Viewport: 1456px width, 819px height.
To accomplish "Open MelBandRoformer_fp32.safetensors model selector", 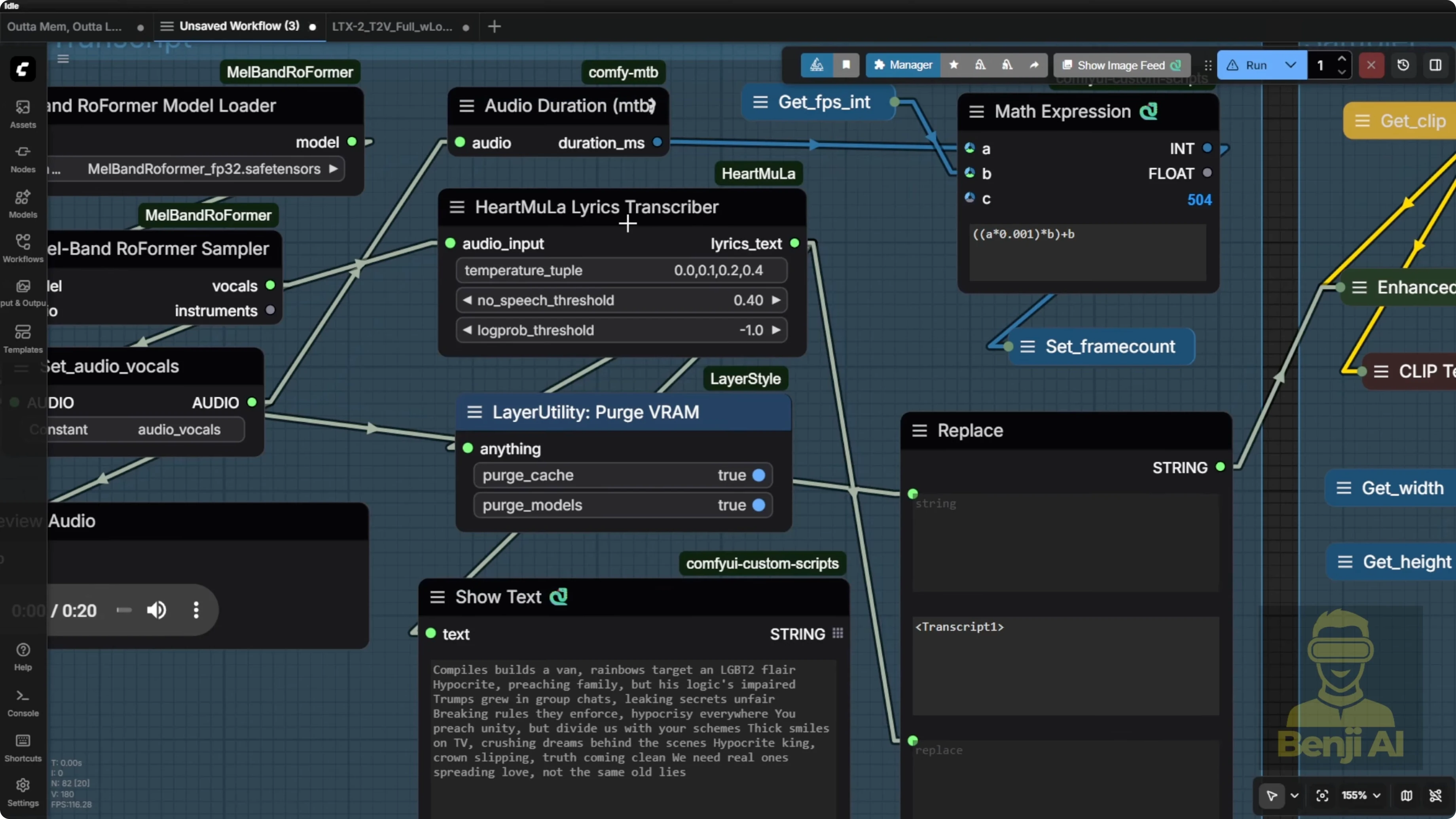I will (x=203, y=169).
